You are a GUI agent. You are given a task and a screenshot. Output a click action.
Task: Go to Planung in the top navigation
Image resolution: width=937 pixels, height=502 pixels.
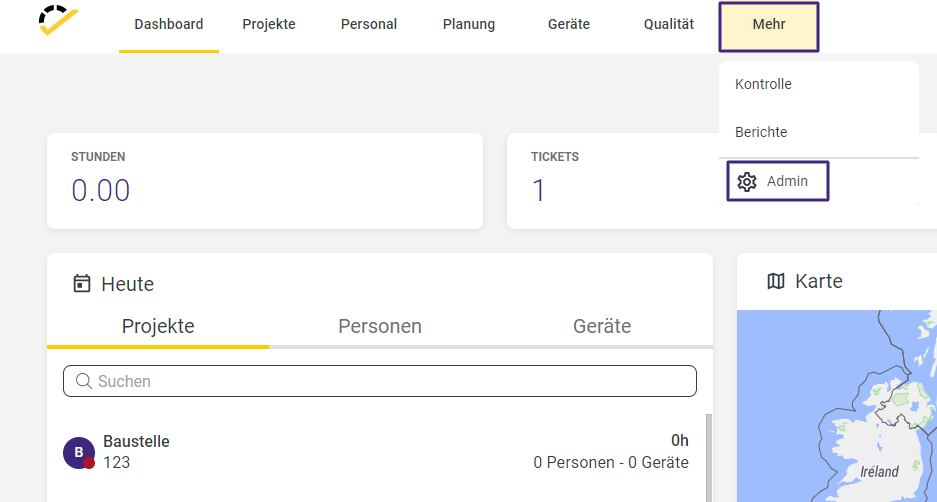(468, 25)
